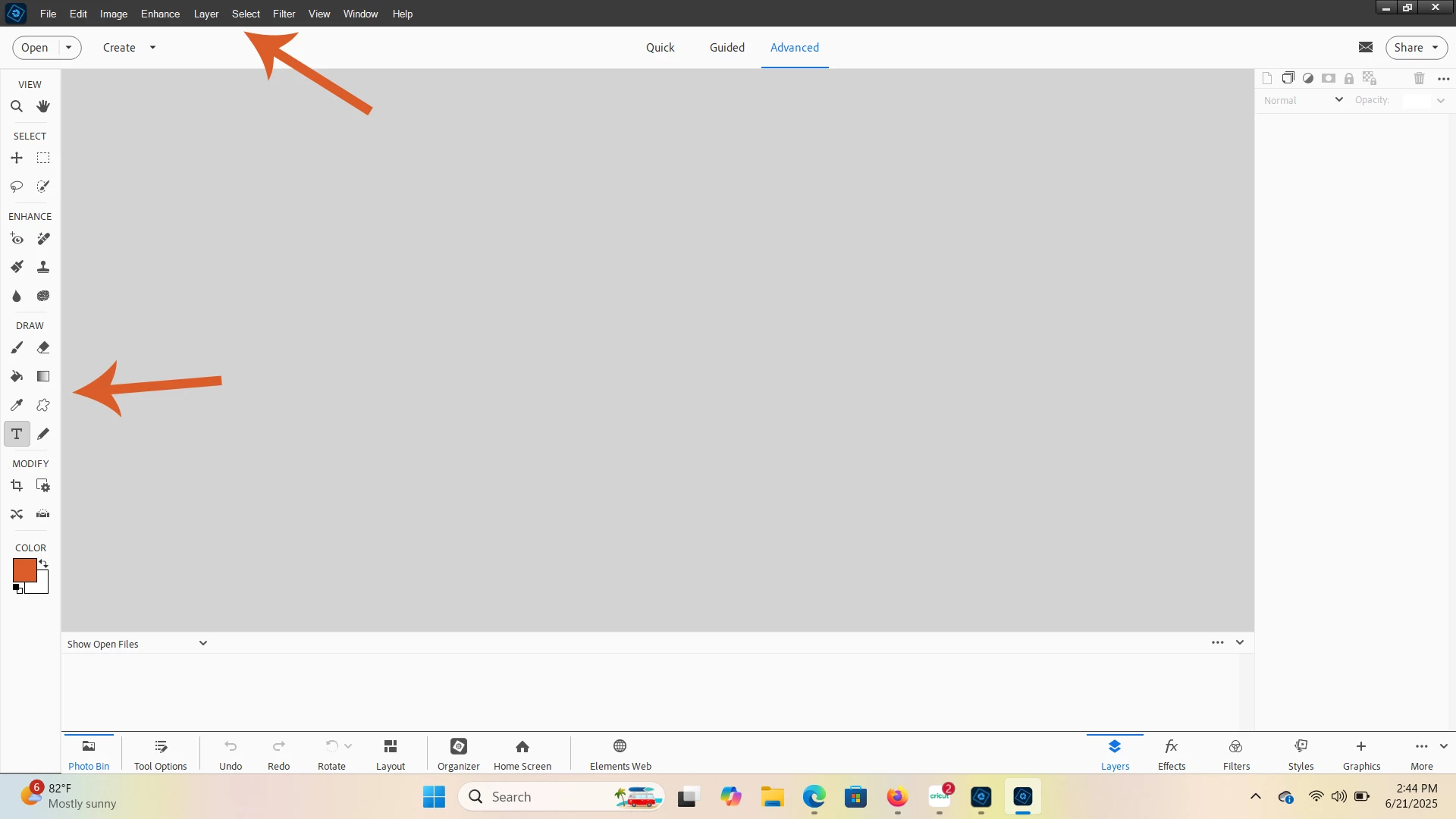Toggle the Photo Bin panel
1456x819 pixels.
(89, 755)
